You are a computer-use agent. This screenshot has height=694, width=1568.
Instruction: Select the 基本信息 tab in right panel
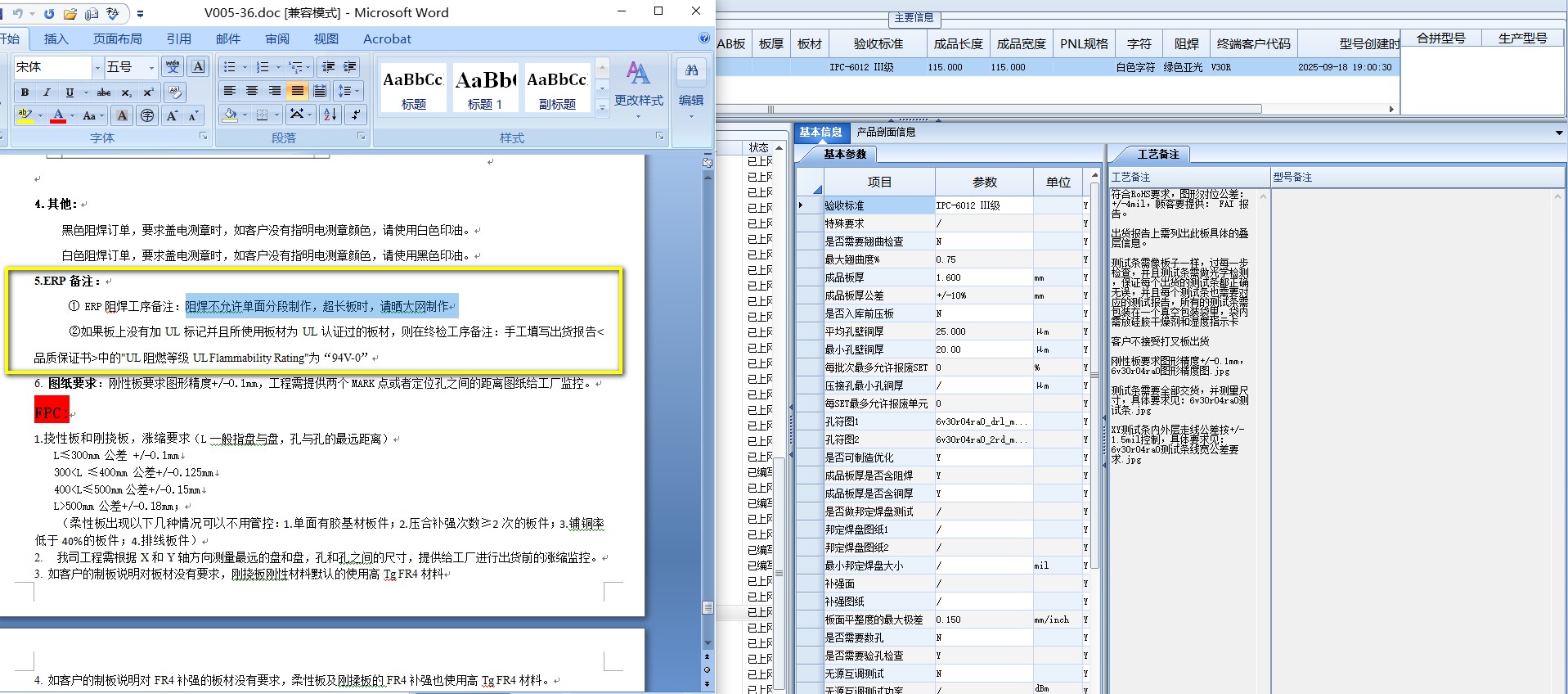coord(820,132)
